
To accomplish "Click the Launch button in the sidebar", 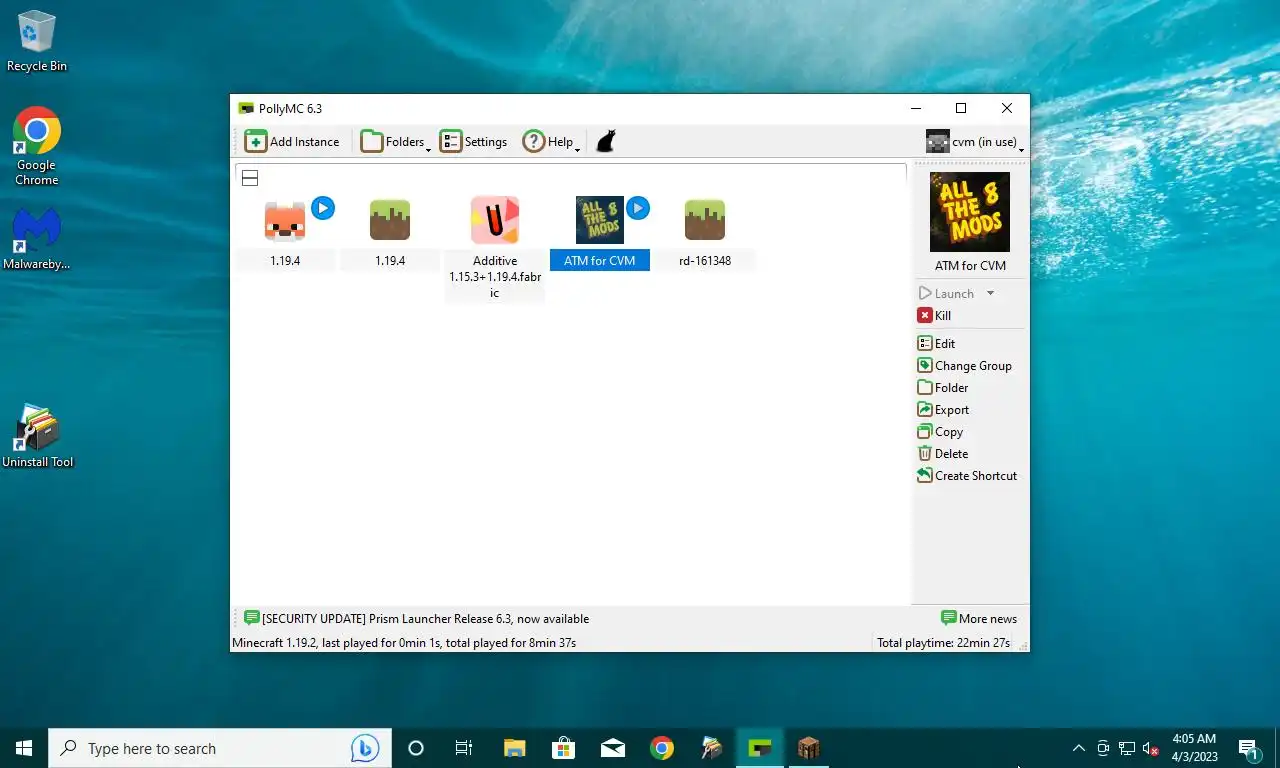I will pyautogui.click(x=946, y=294).
